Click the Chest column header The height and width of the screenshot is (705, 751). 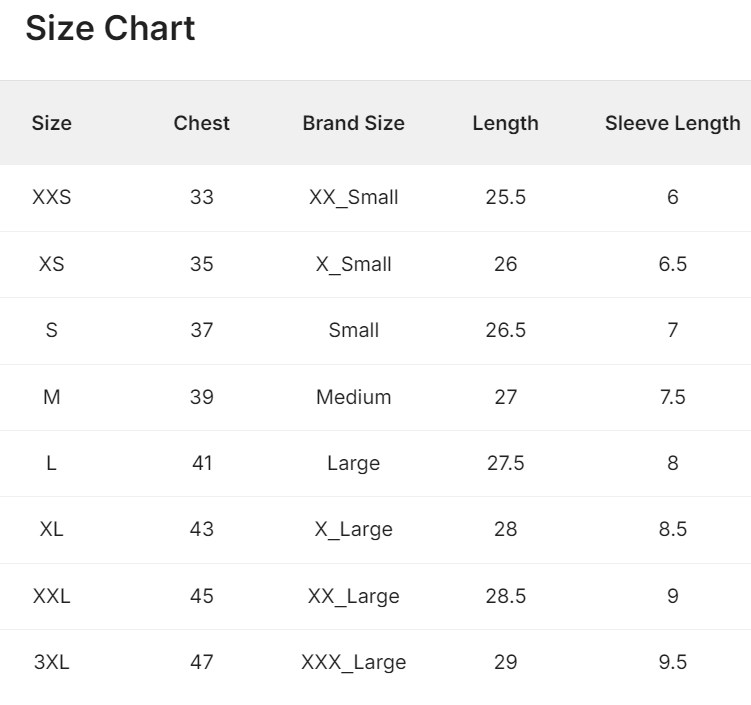click(x=201, y=123)
